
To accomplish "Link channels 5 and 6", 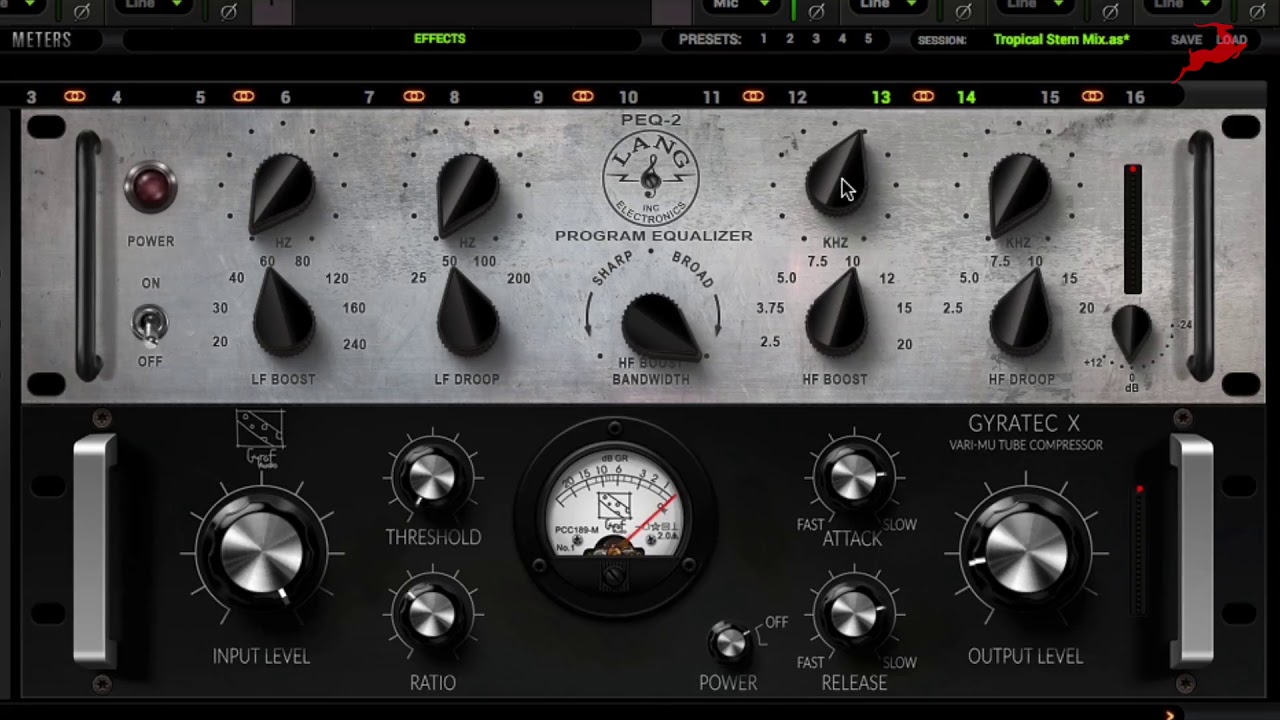I will (244, 97).
